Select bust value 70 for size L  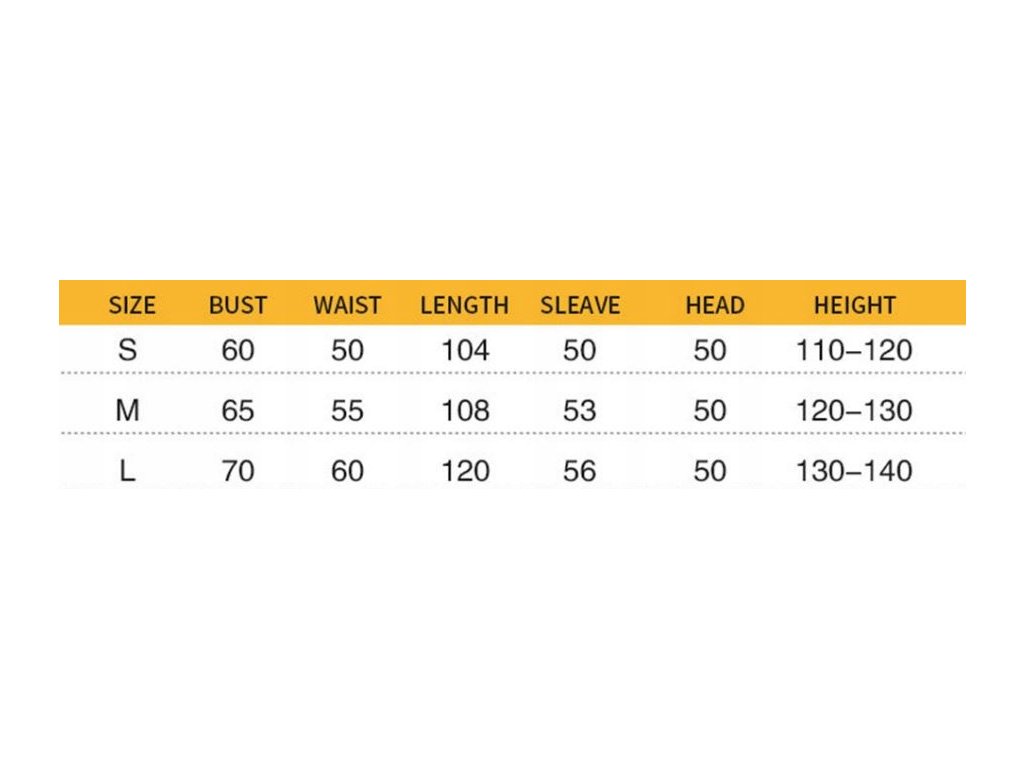click(238, 471)
